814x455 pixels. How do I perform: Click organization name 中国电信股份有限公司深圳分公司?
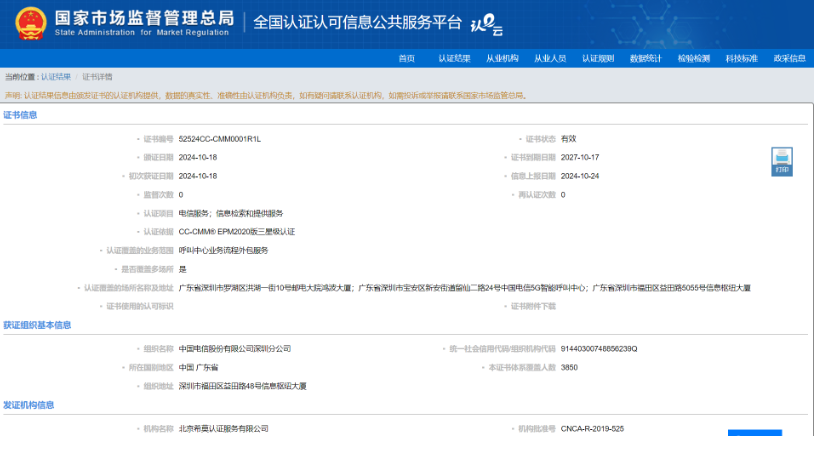235,349
